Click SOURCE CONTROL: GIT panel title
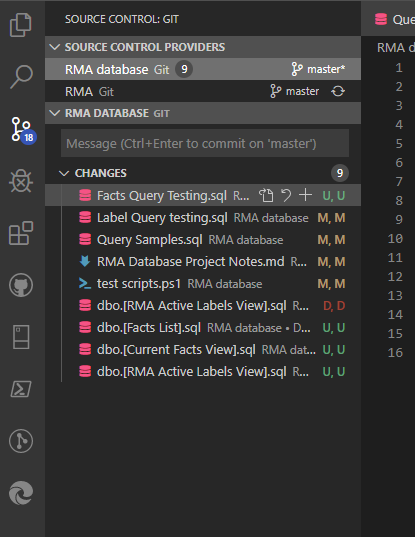The image size is (415, 537). [x=122, y=19]
